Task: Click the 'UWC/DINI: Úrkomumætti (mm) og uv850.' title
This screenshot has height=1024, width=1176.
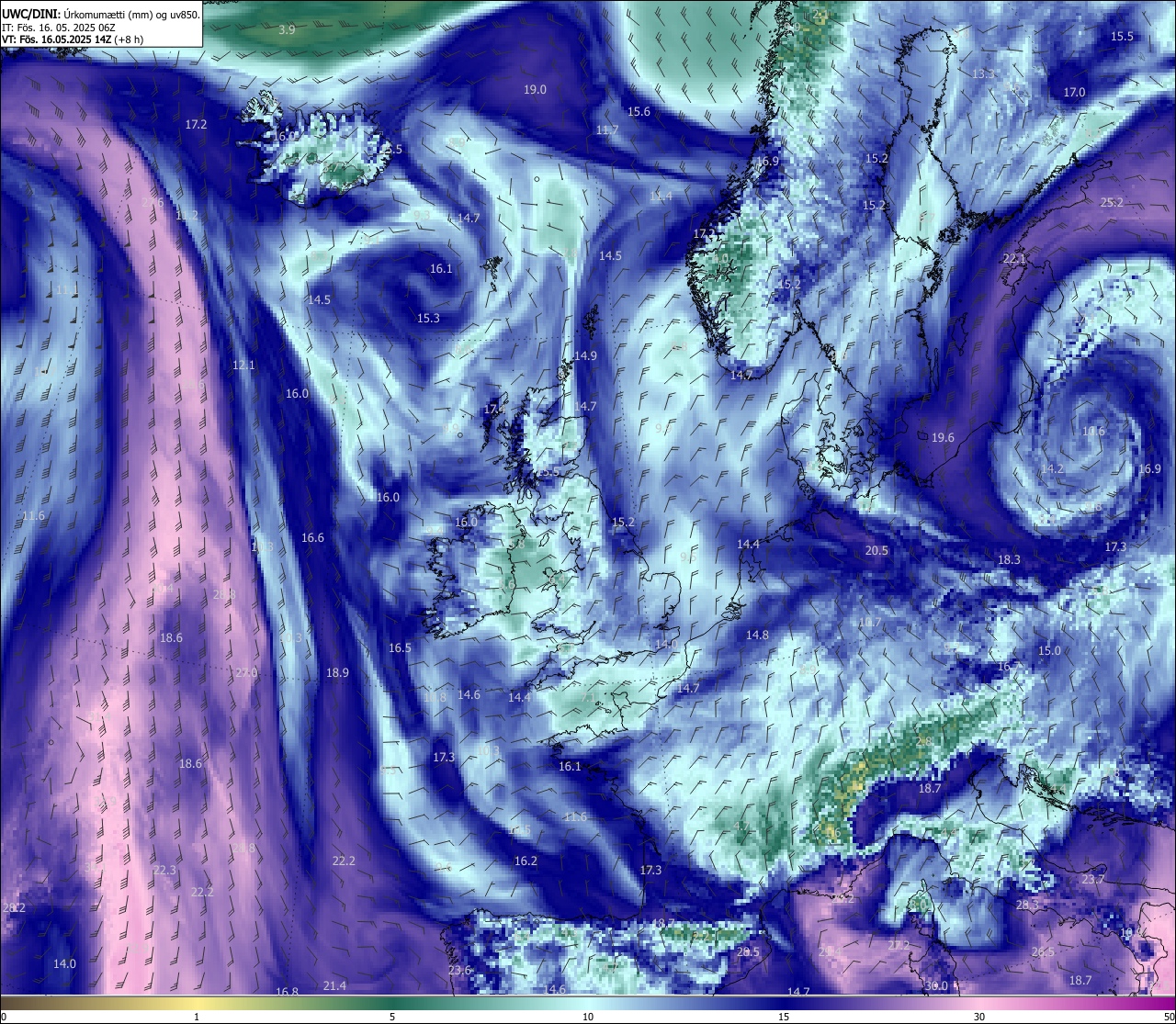Action: 101,14
